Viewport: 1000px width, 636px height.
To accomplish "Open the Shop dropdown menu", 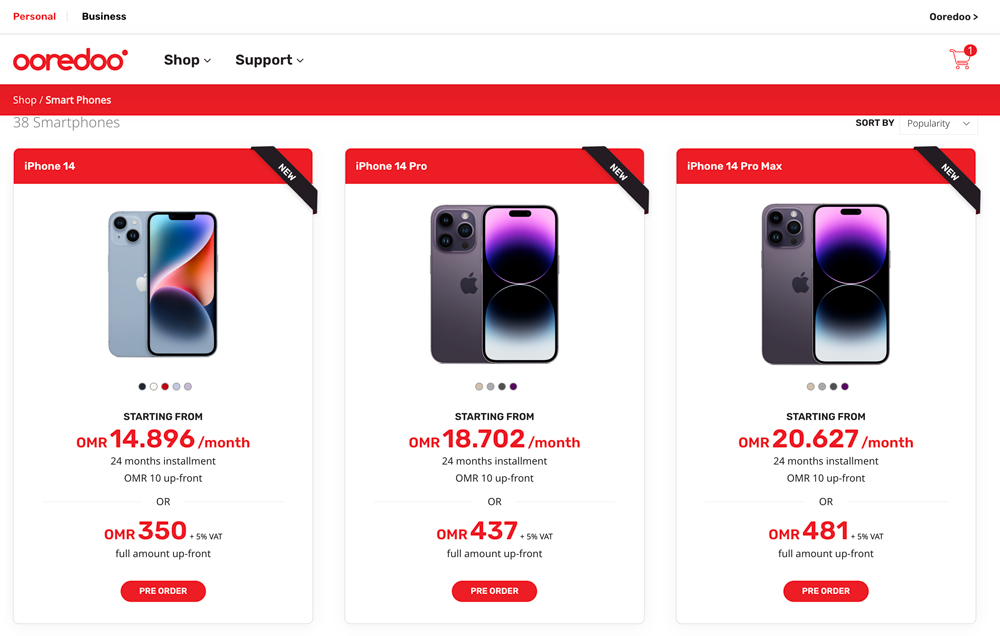I will 187,60.
